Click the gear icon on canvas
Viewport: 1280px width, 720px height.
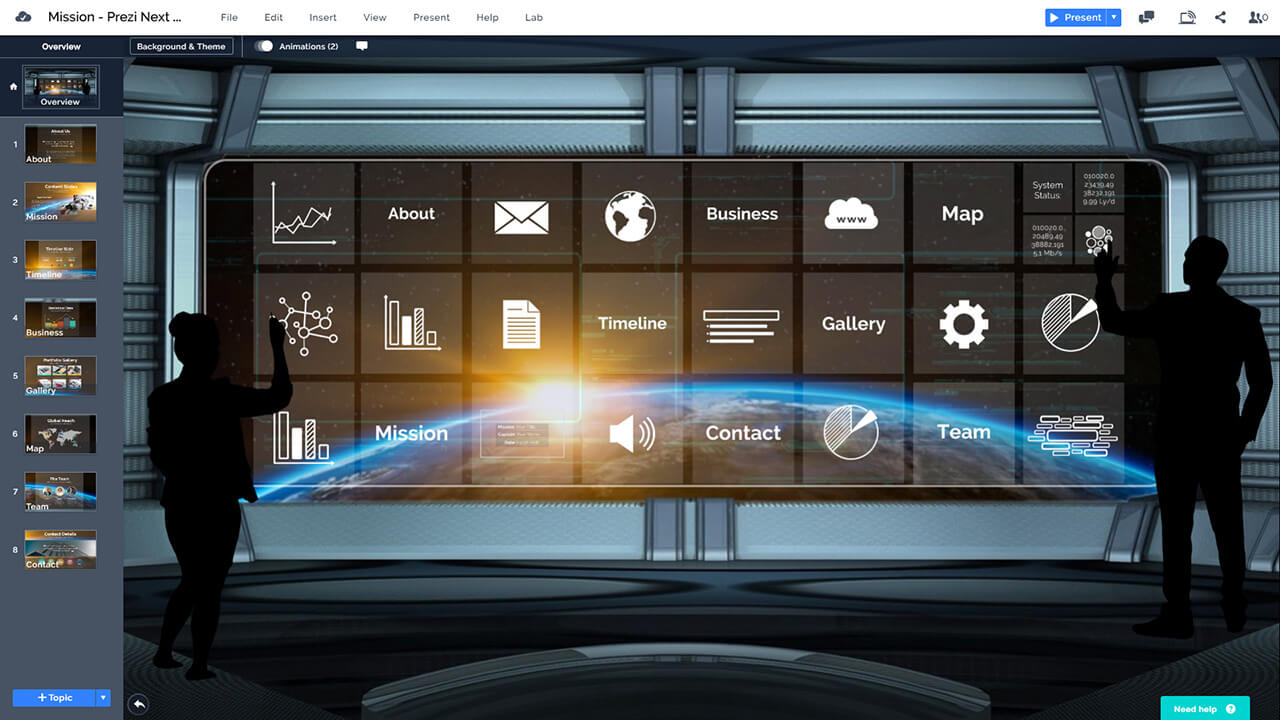[x=963, y=324]
